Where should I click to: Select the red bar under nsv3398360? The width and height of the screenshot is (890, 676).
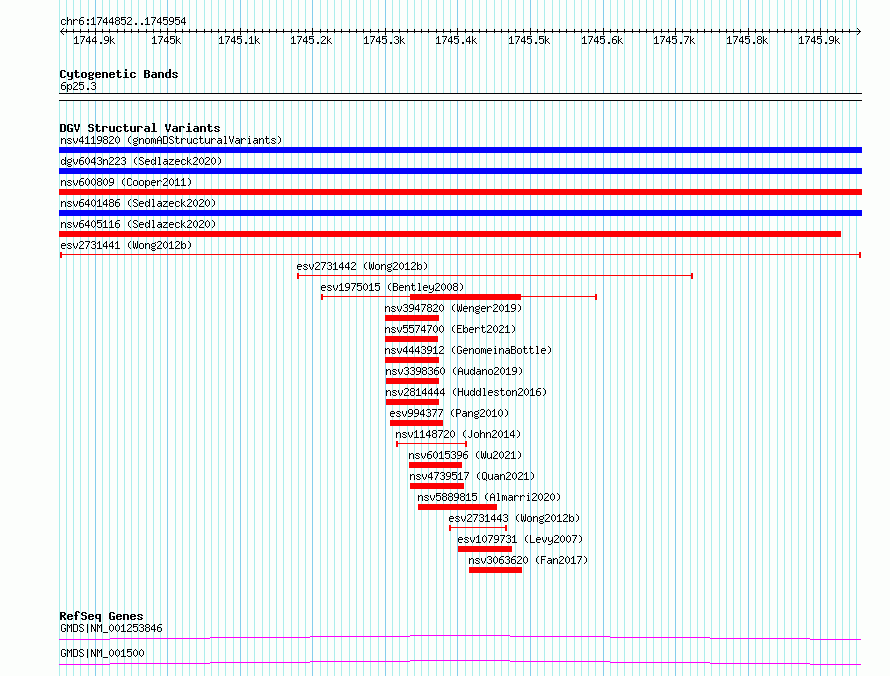(412, 381)
